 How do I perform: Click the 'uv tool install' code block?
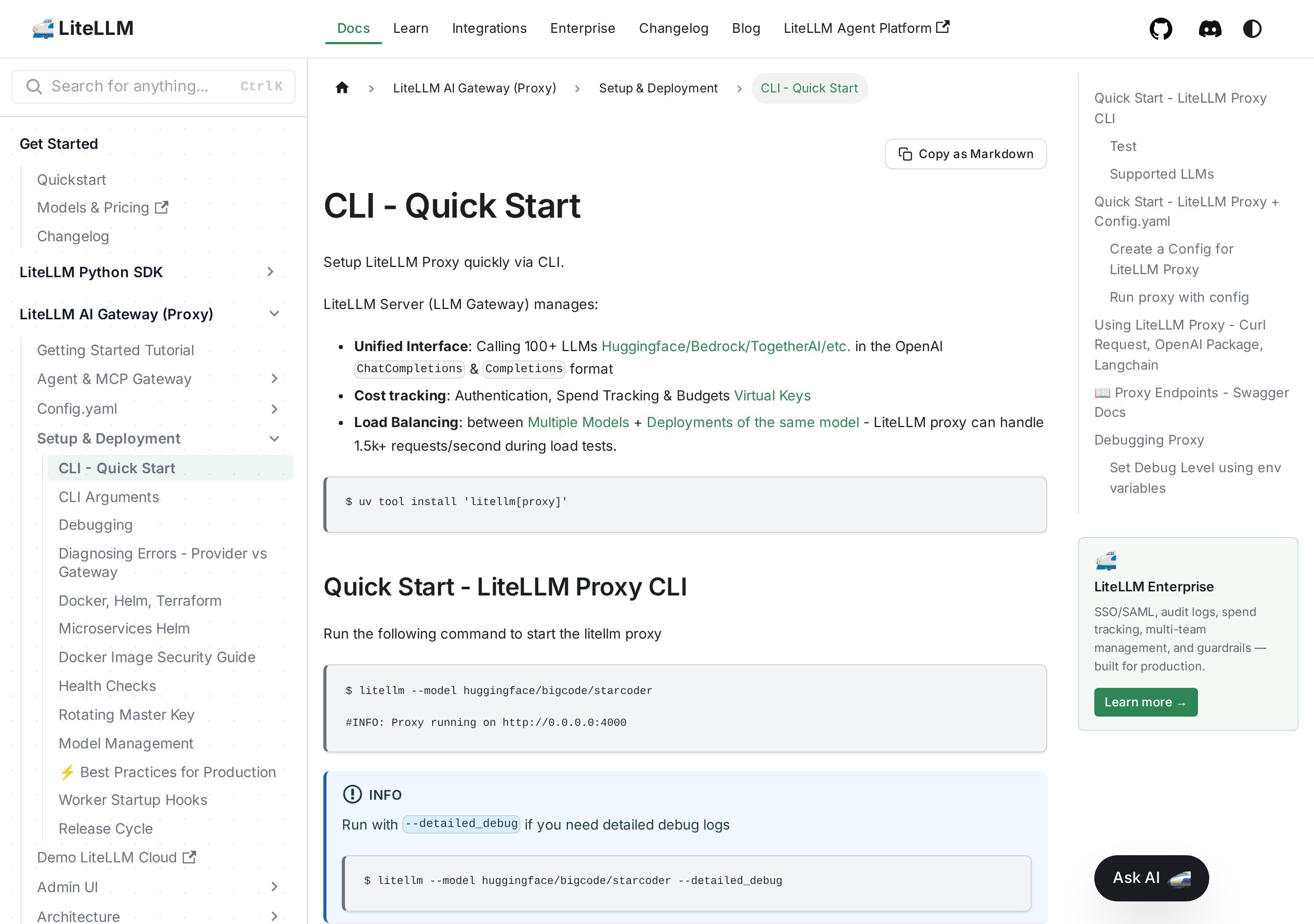coord(685,505)
